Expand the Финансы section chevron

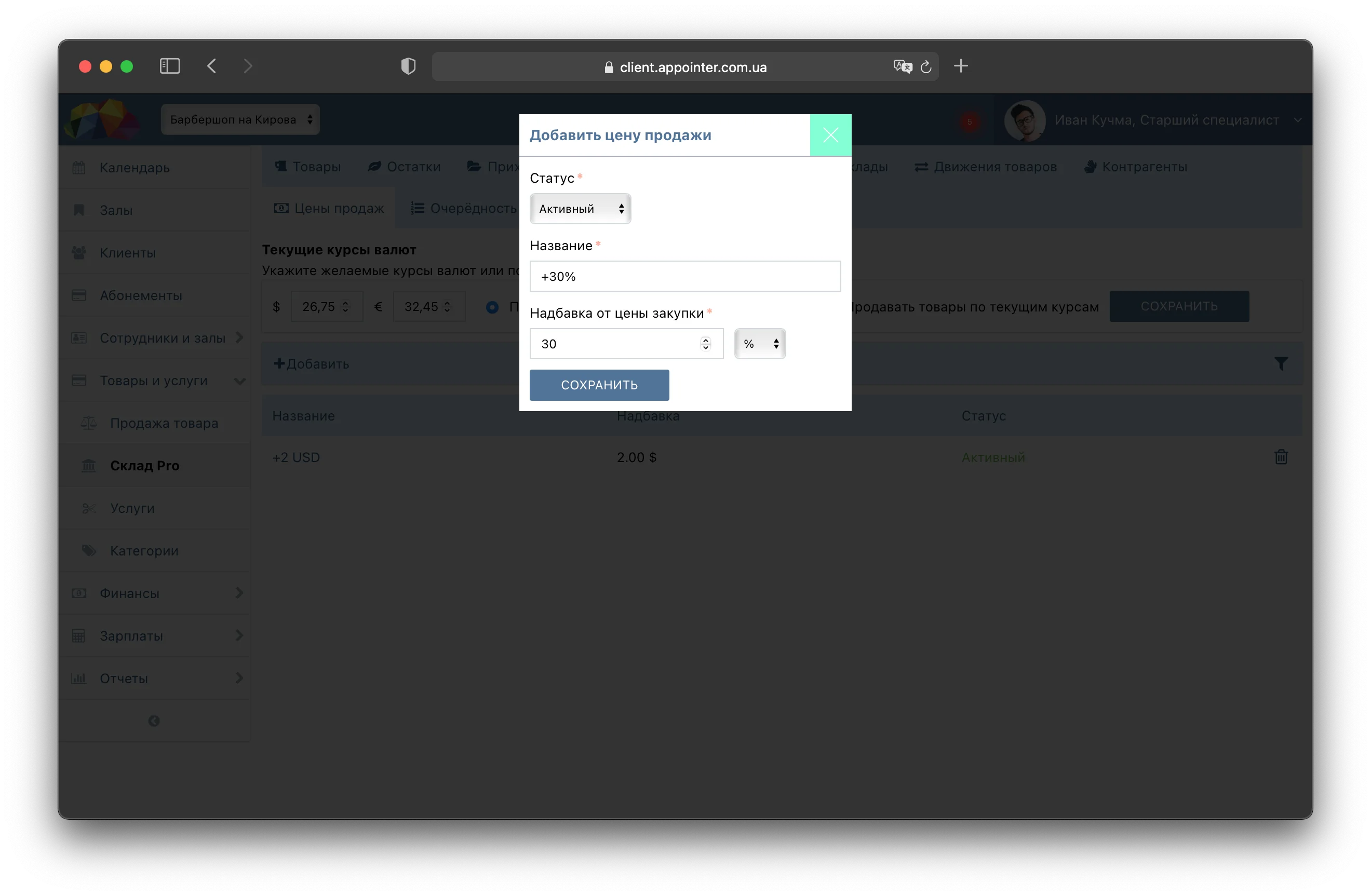[239, 592]
